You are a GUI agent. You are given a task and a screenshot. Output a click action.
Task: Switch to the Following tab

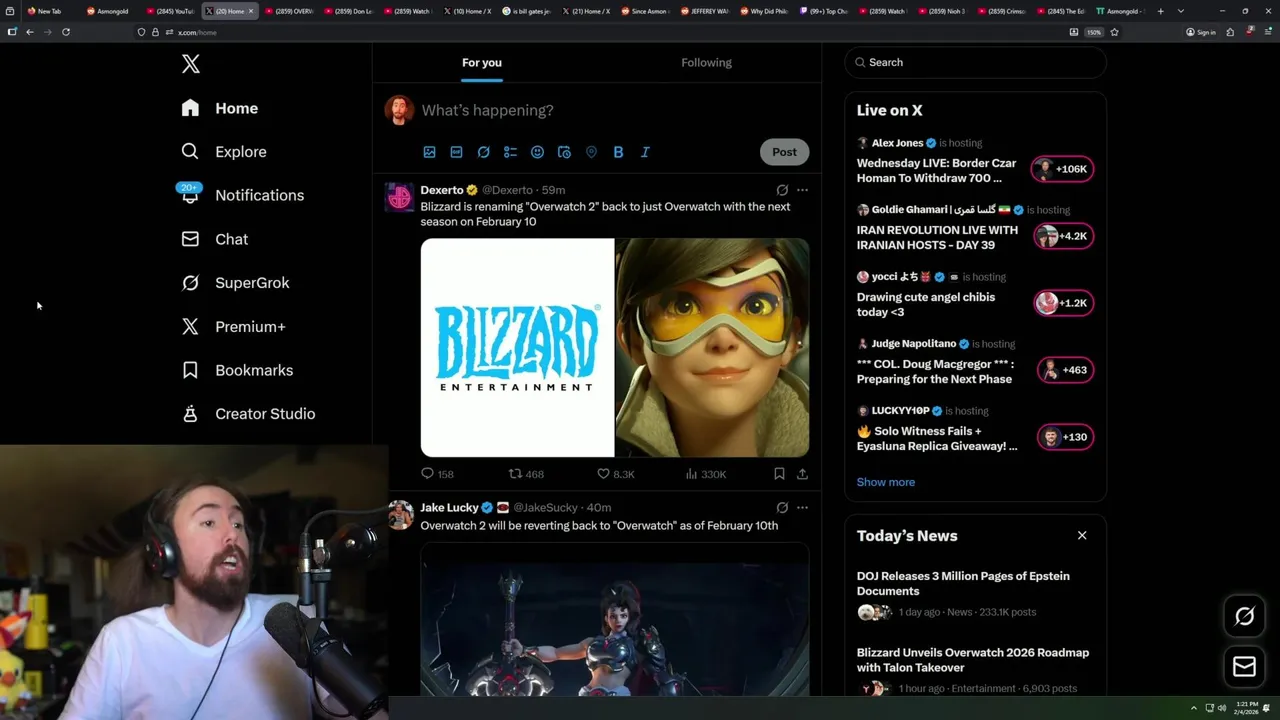click(x=706, y=62)
